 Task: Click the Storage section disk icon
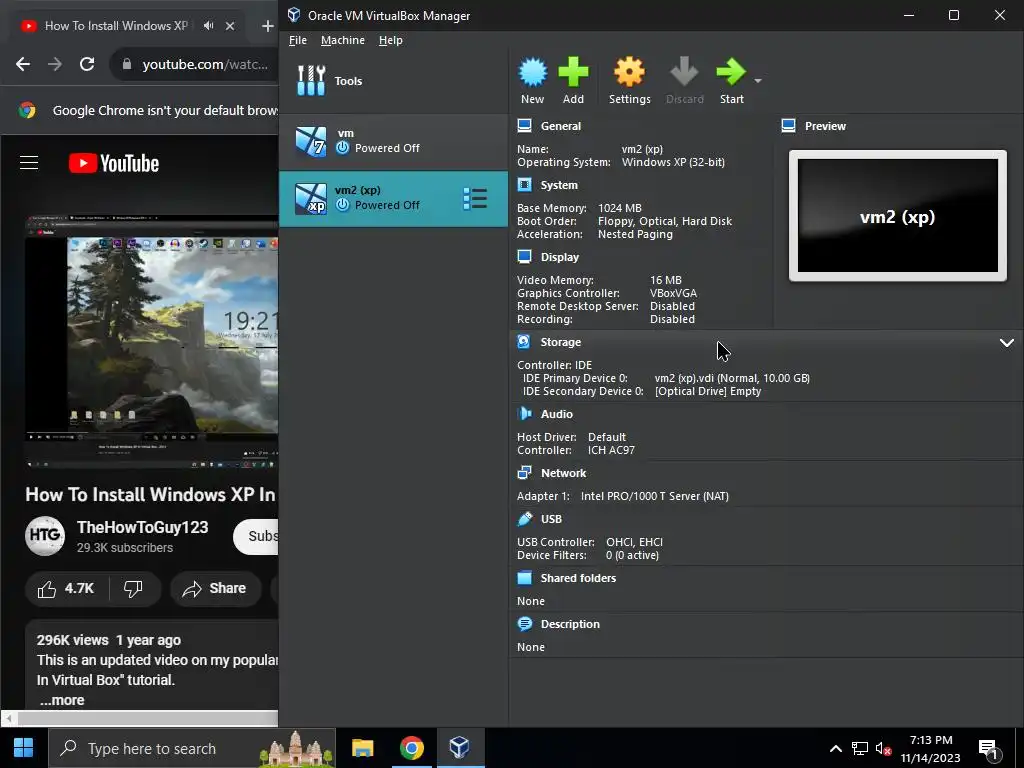pos(524,342)
